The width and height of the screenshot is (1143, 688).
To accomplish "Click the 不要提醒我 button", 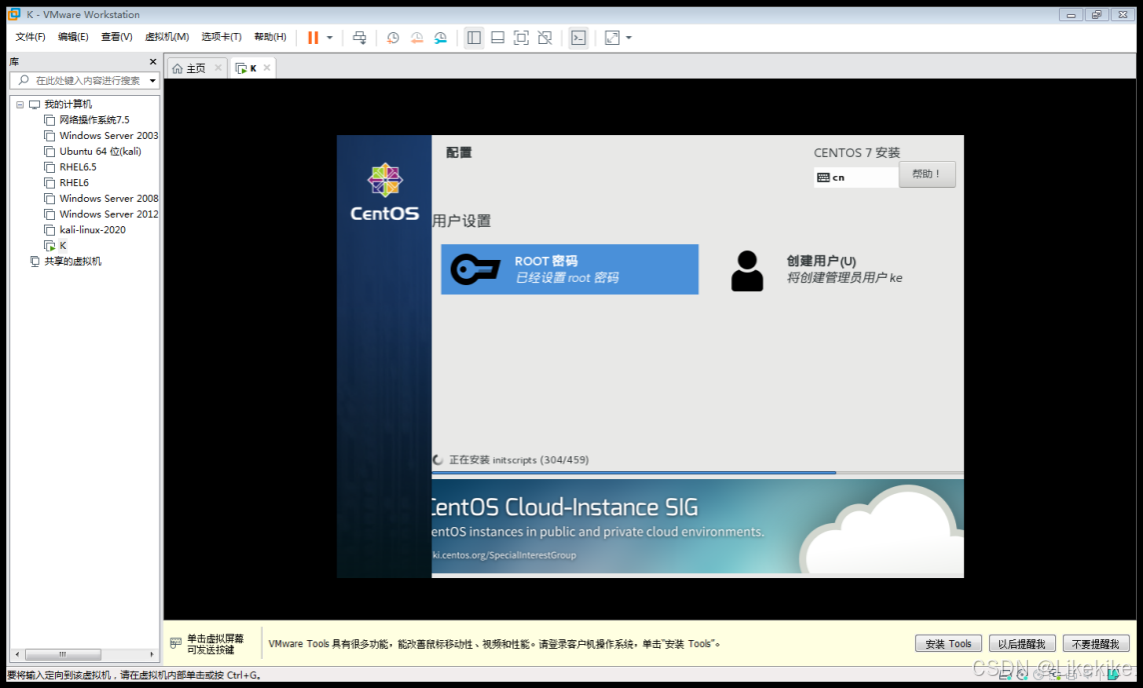I will click(1096, 644).
